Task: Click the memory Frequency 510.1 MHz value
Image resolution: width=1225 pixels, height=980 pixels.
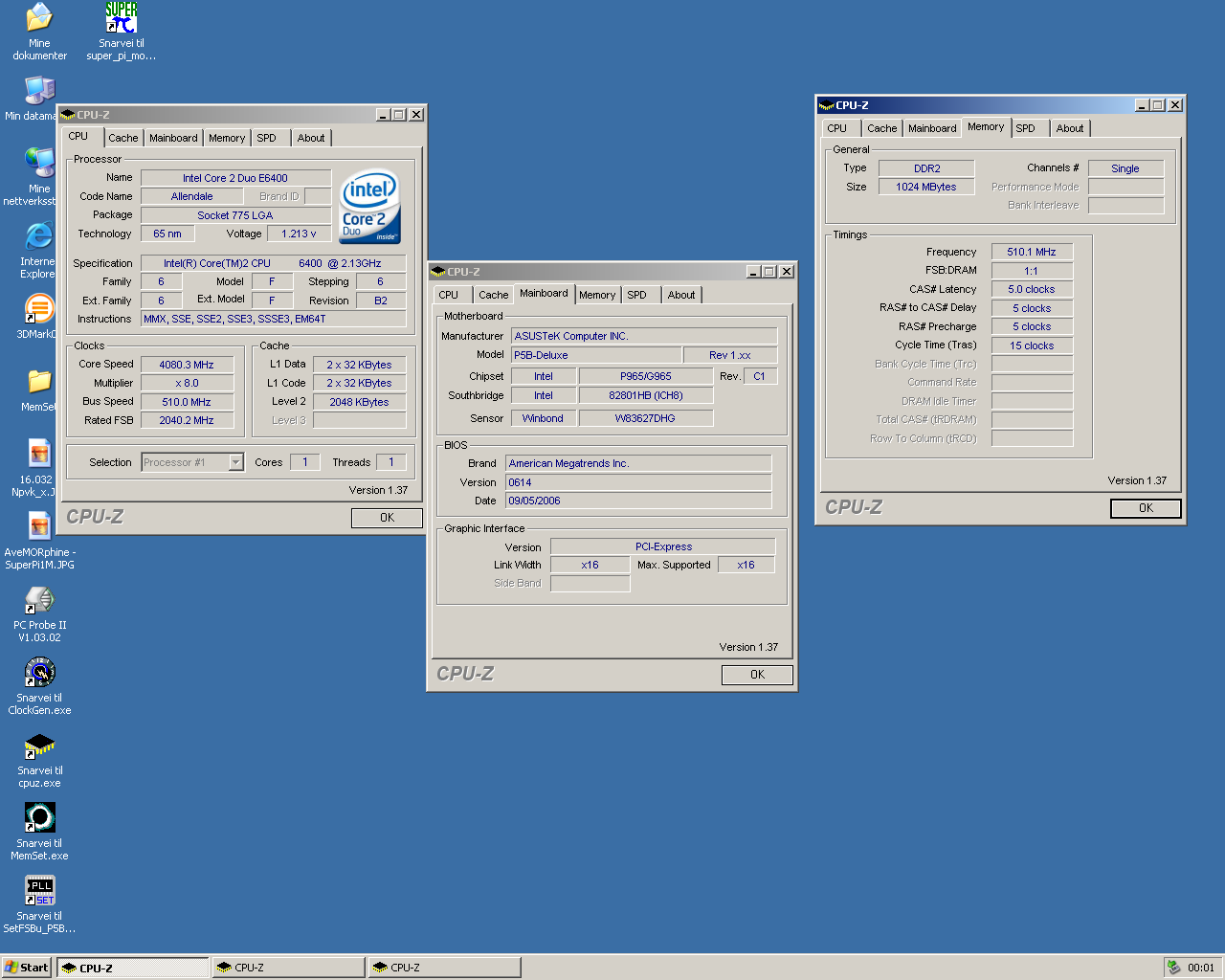Action: pos(1032,252)
